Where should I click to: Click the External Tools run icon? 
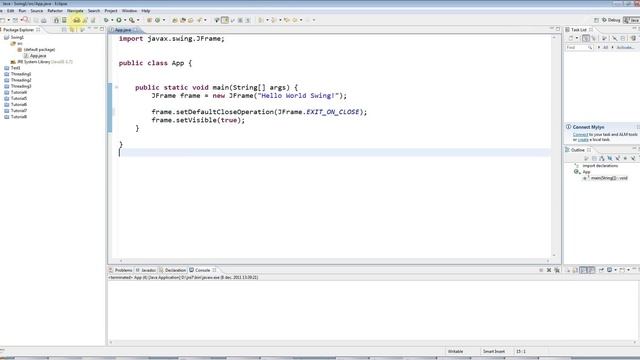pyautogui.click(x=131, y=20)
